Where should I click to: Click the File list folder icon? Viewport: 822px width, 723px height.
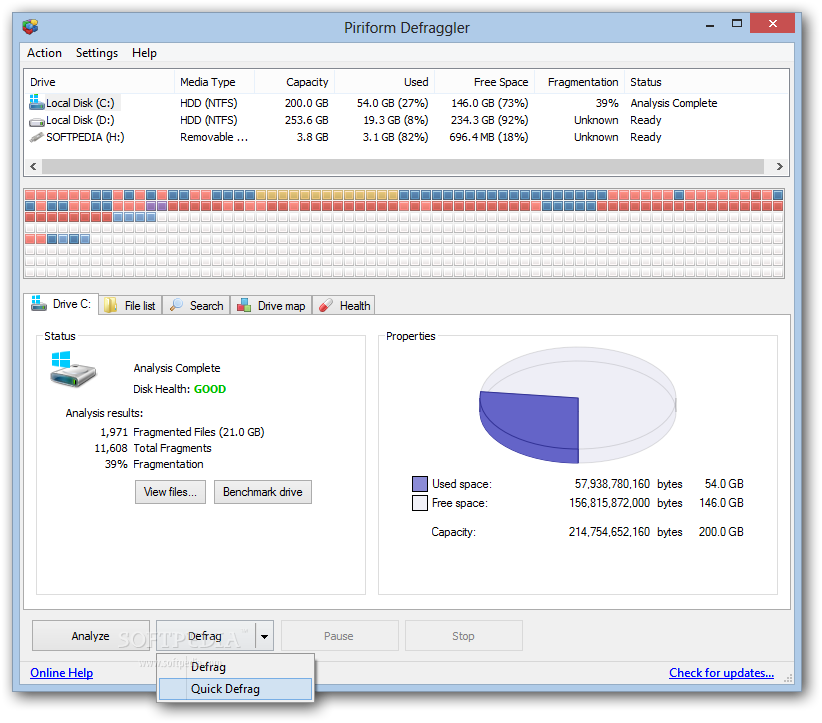pos(111,305)
